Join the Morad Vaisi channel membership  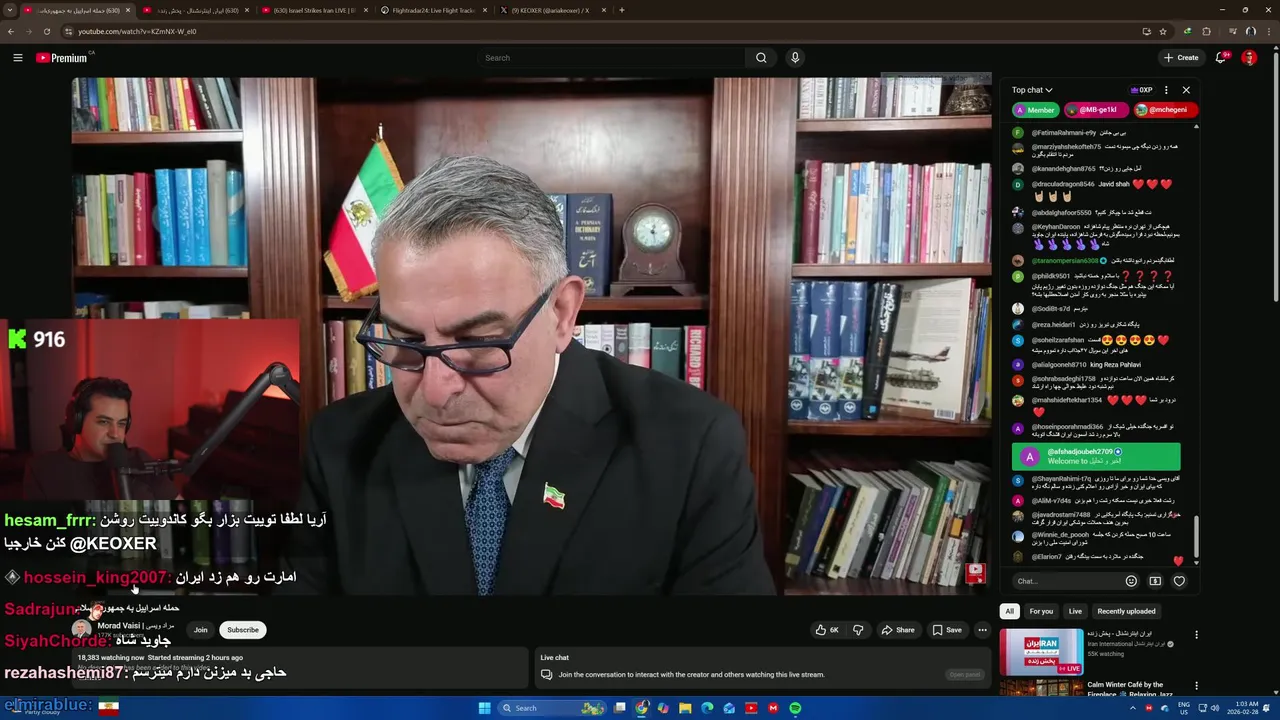[x=201, y=630]
